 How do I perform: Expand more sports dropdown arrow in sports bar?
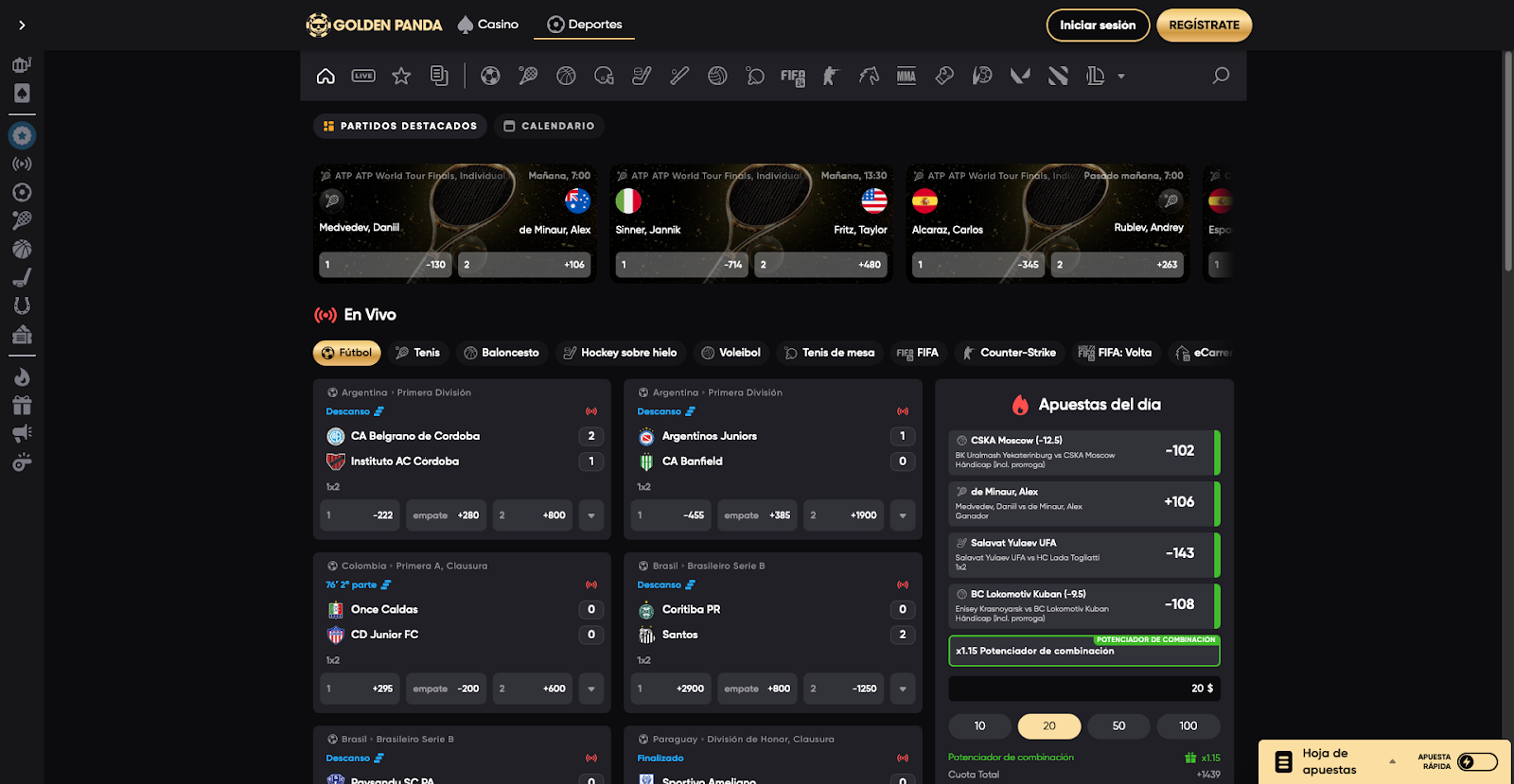click(1121, 77)
